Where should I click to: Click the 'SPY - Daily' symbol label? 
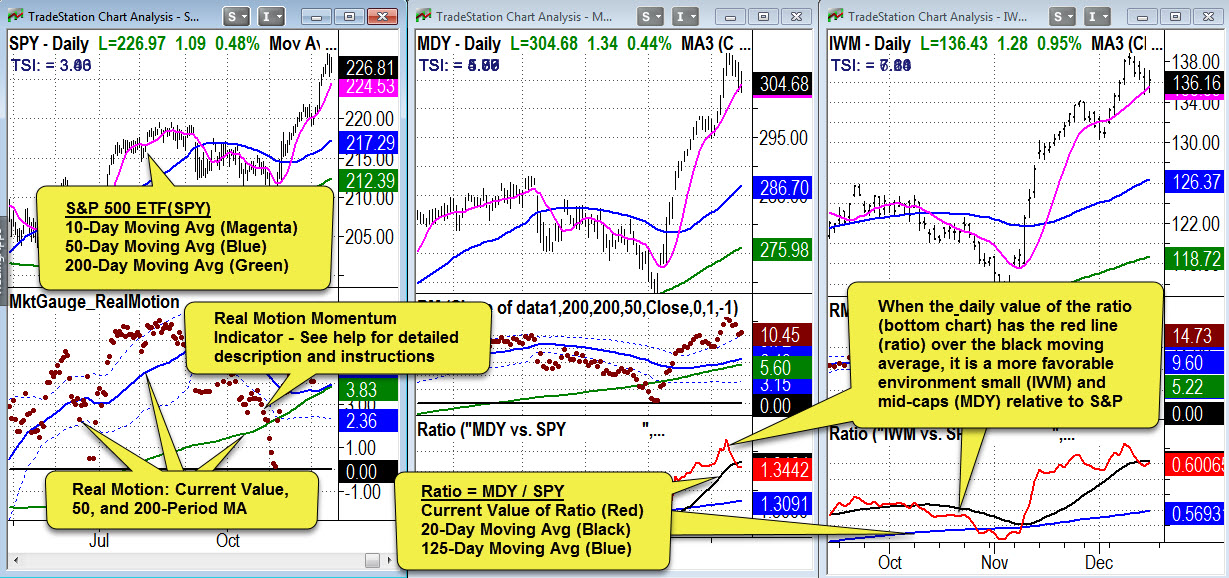[50, 44]
